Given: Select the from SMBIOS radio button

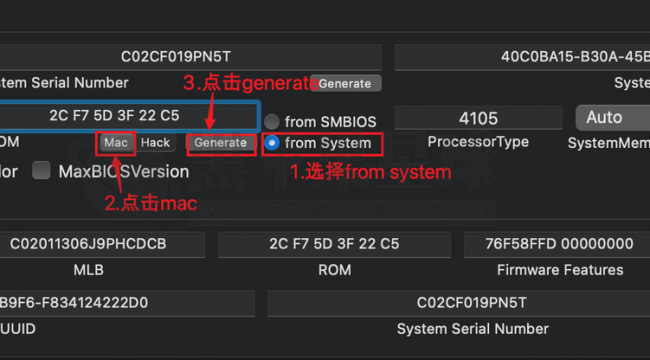Looking at the screenshot, I should click(x=272, y=122).
